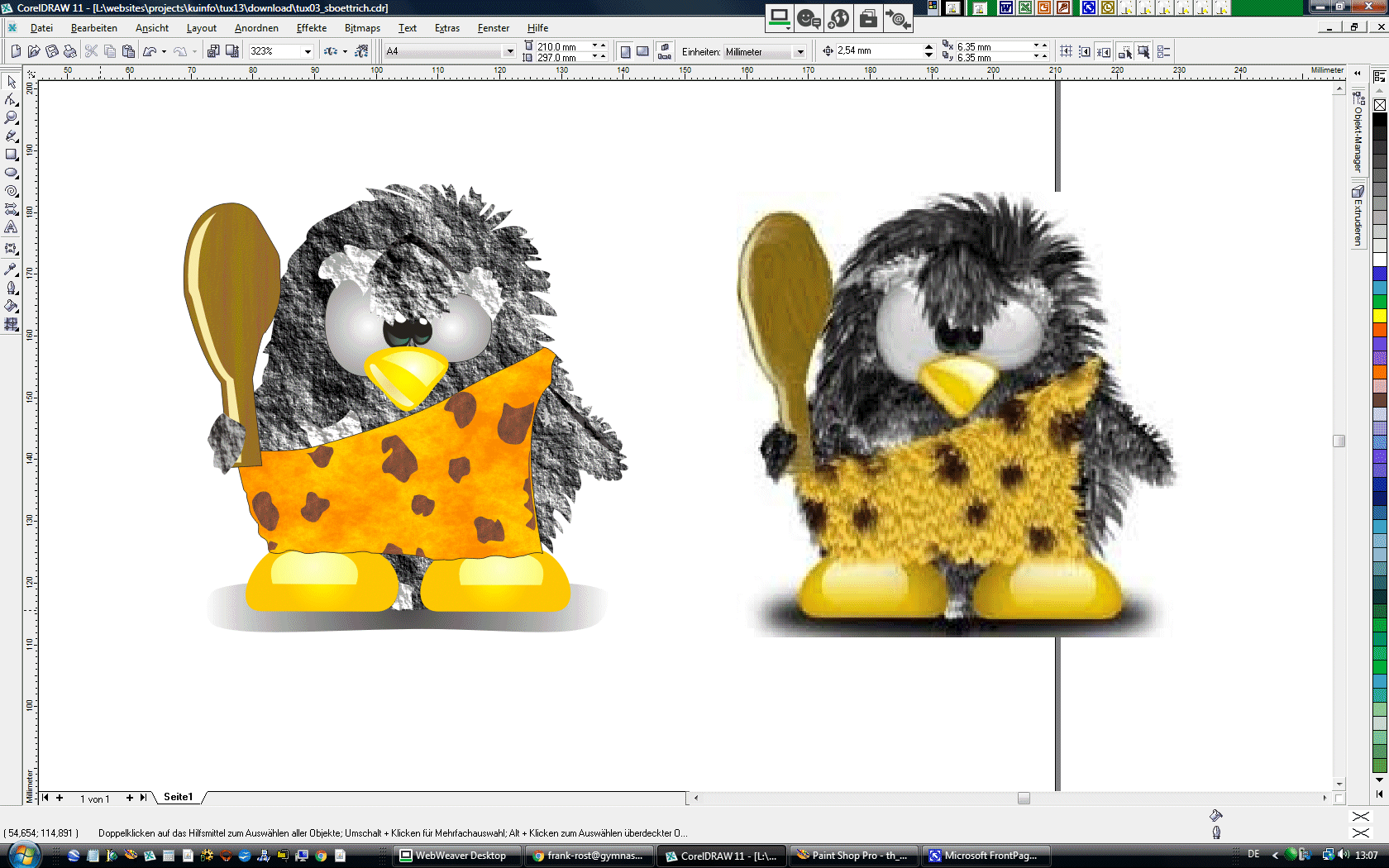Open the zoom level 323% dropdown
The height and width of the screenshot is (868, 1389).
308,51
